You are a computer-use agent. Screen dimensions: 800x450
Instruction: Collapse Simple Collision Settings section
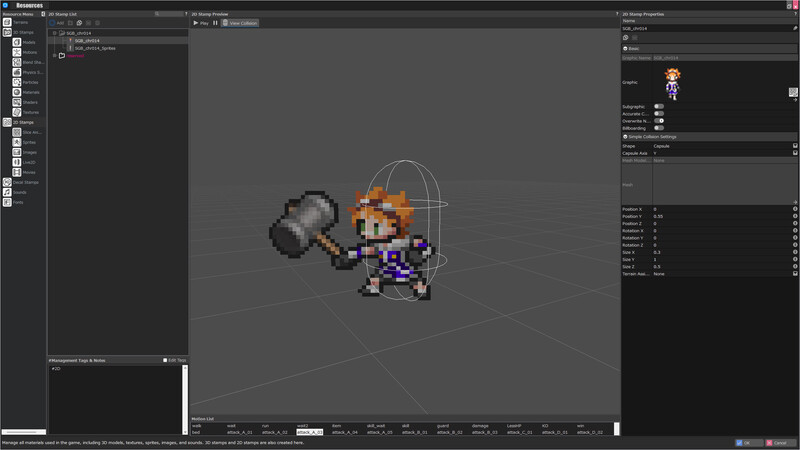(x=626, y=137)
